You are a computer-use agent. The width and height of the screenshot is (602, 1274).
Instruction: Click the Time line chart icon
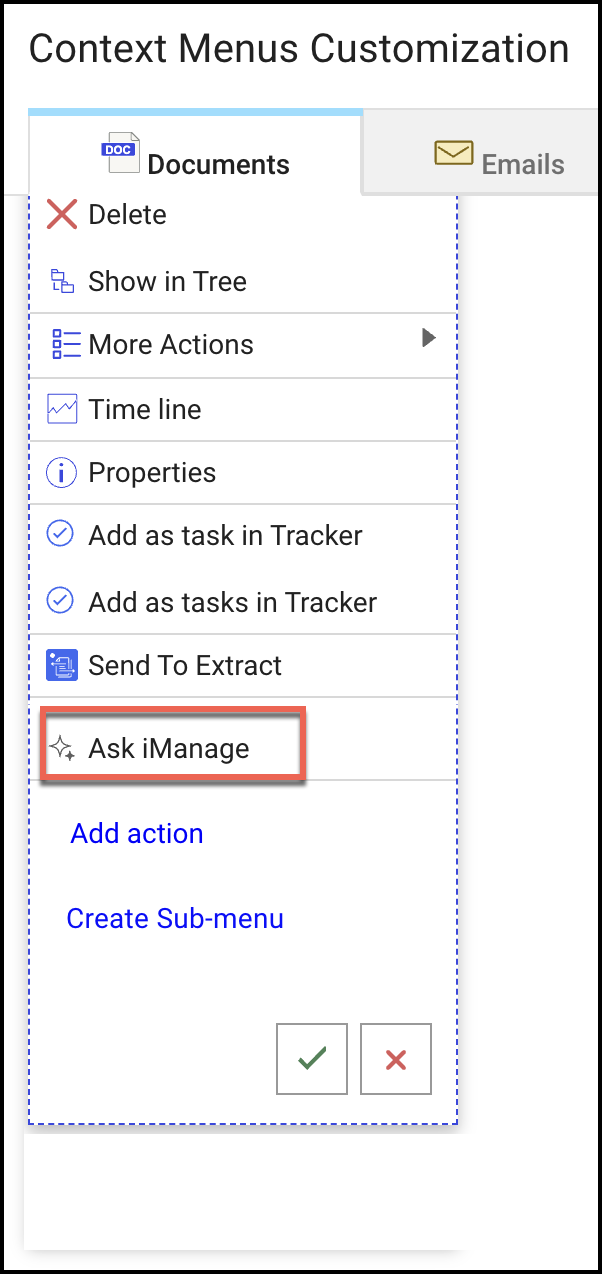(62, 409)
